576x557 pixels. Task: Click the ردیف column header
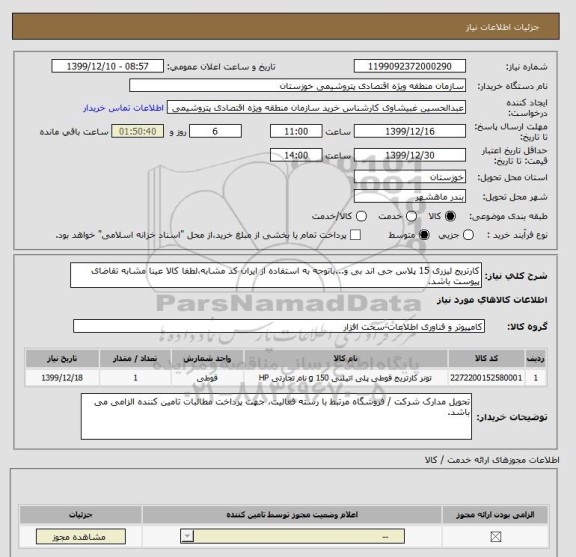(x=536, y=359)
